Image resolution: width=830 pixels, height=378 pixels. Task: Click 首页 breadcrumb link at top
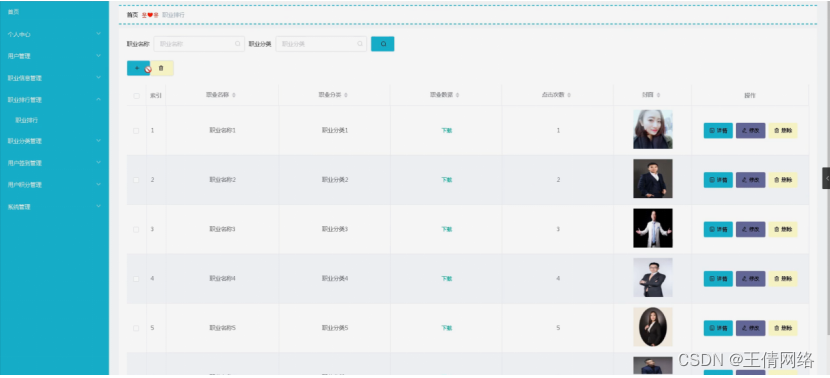coord(132,15)
